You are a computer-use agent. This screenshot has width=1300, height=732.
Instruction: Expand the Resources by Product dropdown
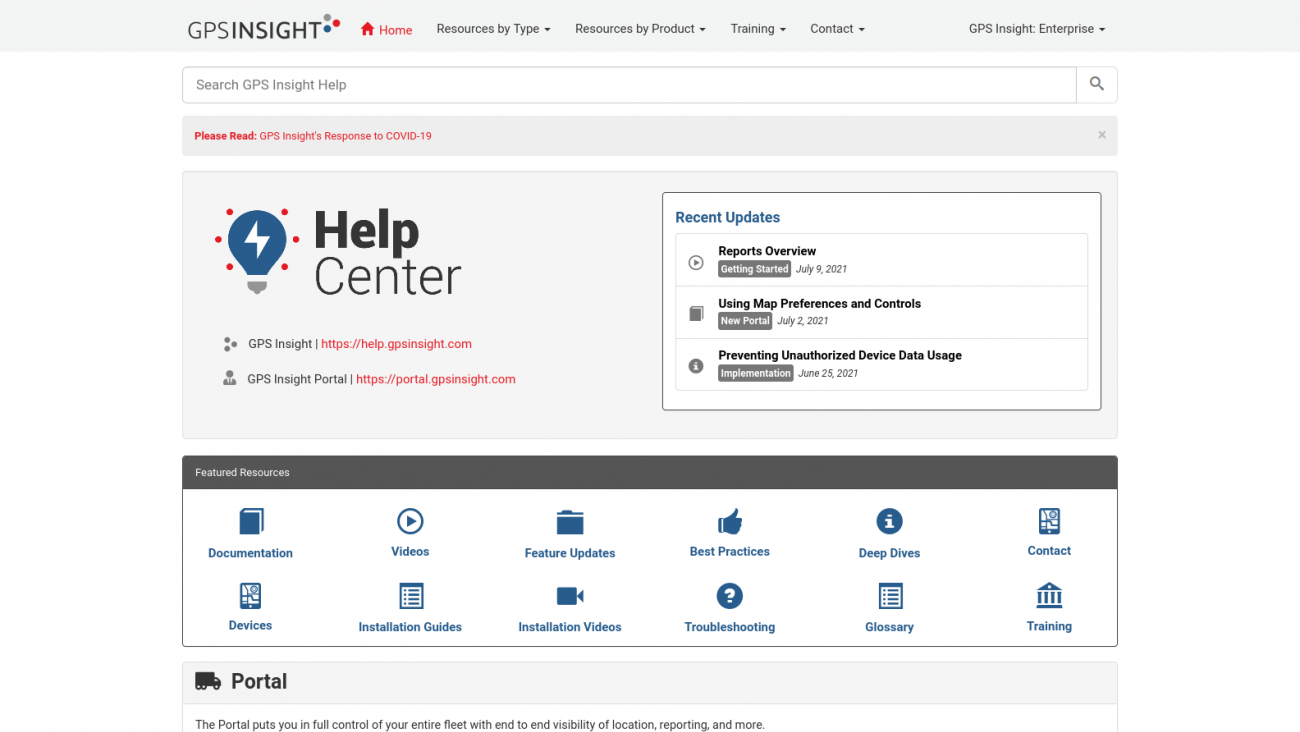[x=640, y=29]
